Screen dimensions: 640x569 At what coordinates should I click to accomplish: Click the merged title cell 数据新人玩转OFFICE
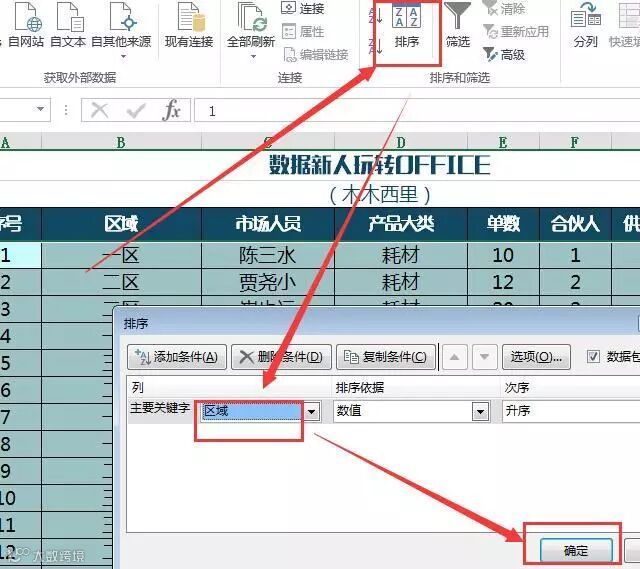click(x=380, y=165)
